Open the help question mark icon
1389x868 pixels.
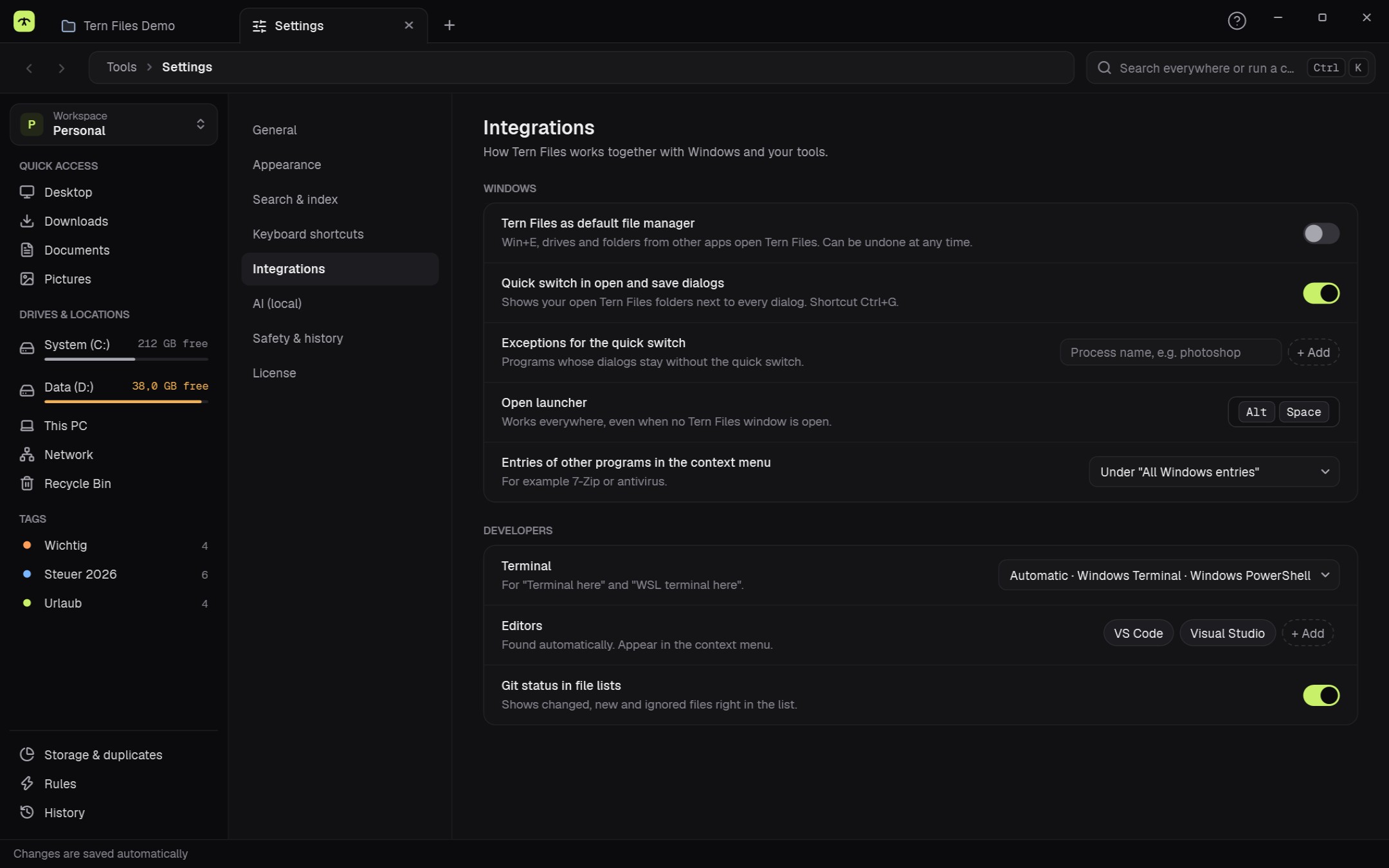(1237, 21)
